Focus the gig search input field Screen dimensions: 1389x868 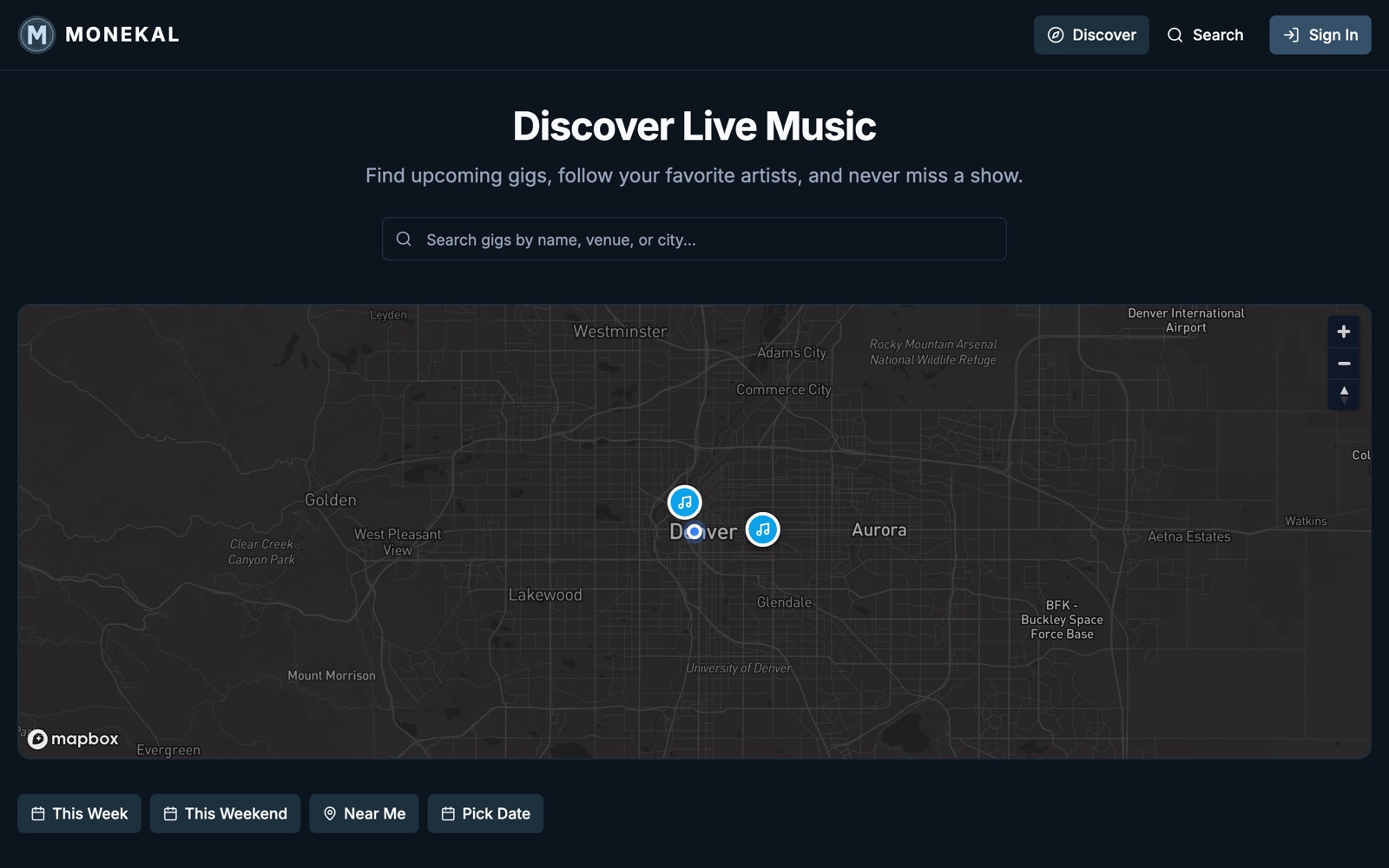(694, 239)
